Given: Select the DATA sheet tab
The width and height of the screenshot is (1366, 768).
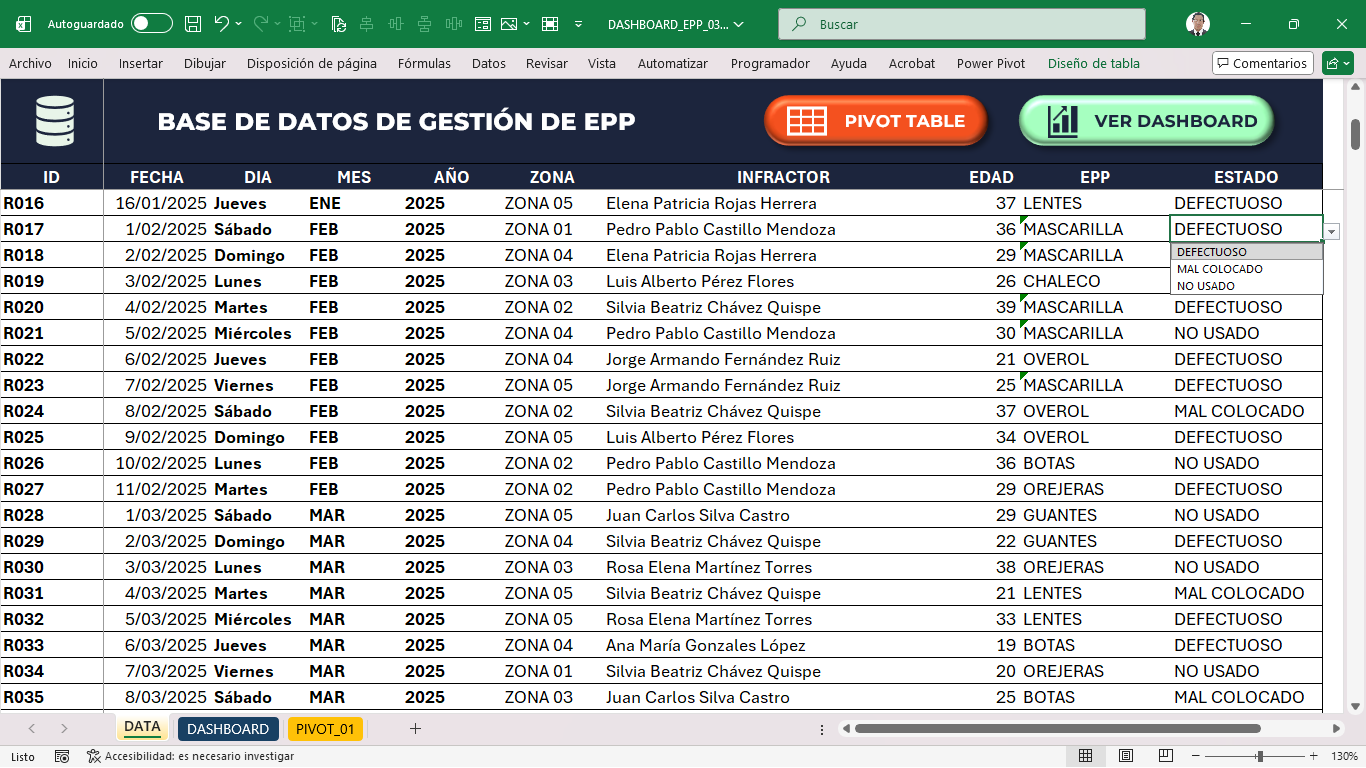Looking at the screenshot, I should pos(142,728).
